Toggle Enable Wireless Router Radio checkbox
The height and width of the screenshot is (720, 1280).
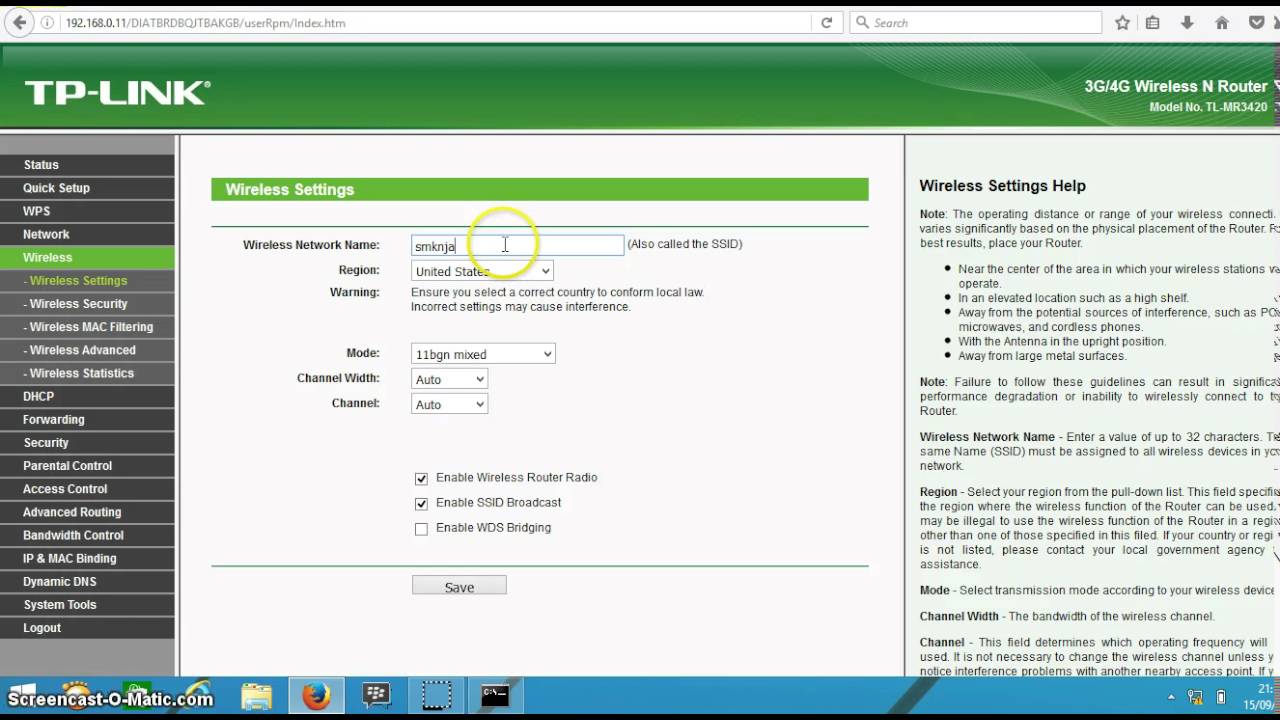point(421,479)
